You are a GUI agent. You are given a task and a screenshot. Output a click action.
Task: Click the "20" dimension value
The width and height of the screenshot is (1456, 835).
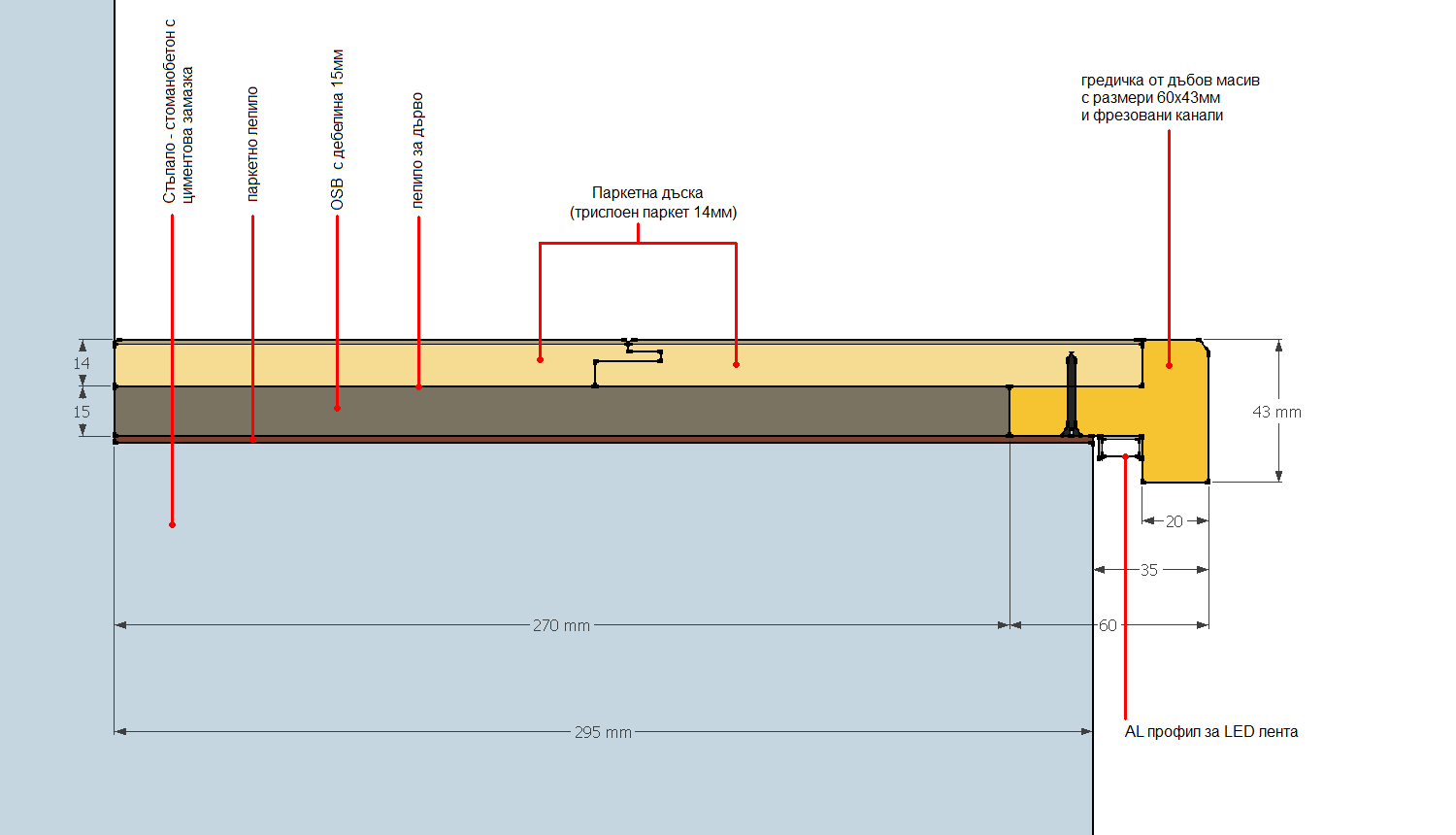coord(1175,521)
